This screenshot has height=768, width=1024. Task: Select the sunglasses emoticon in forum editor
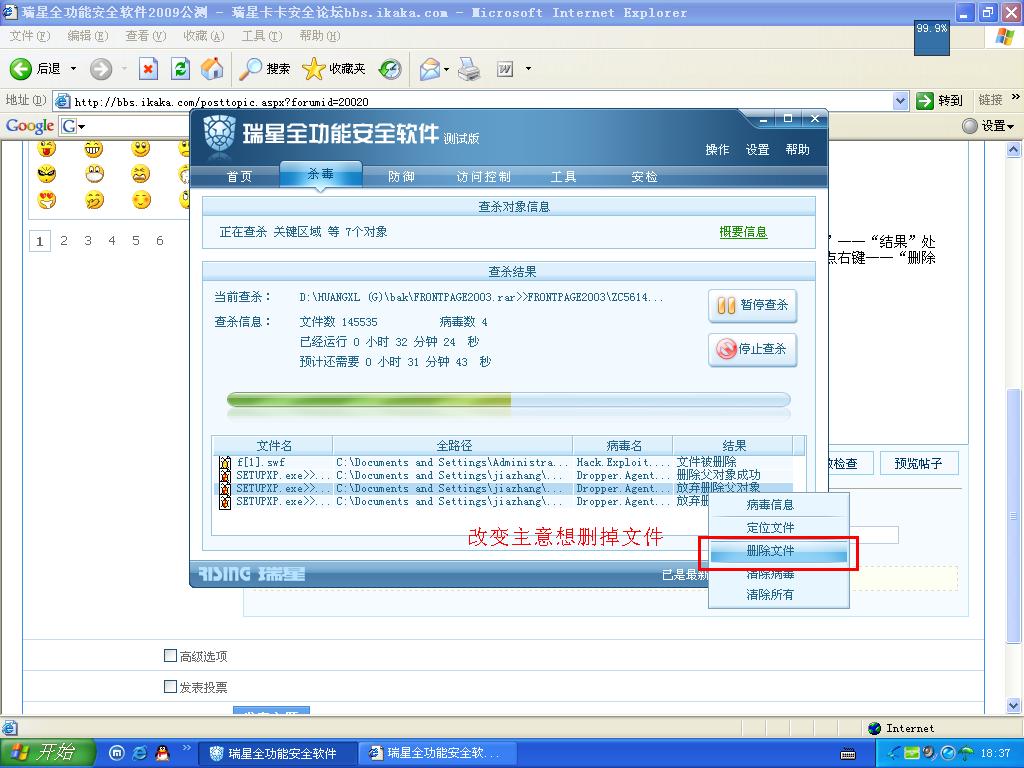[x=46, y=174]
